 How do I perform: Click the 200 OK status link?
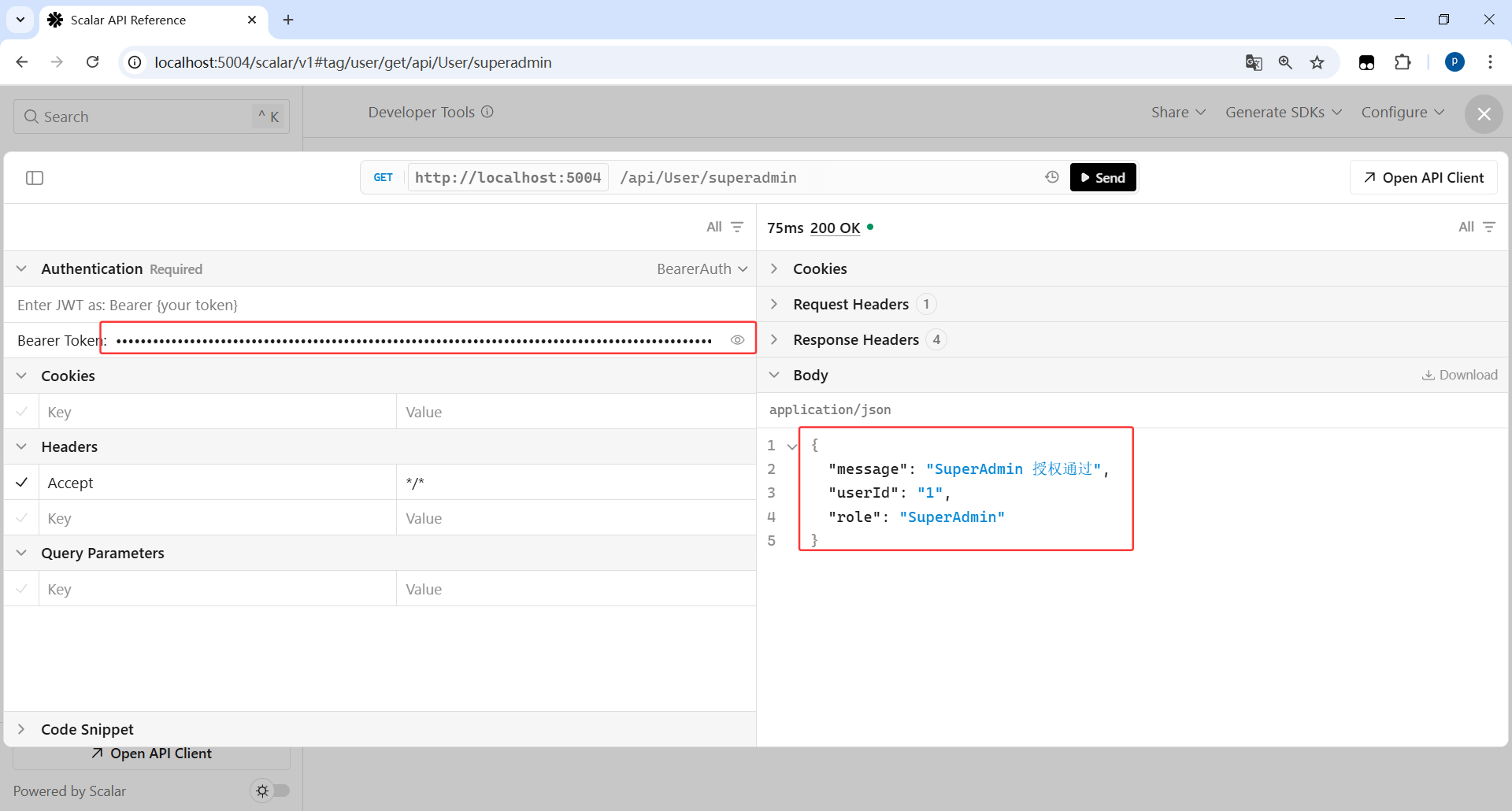click(x=835, y=228)
